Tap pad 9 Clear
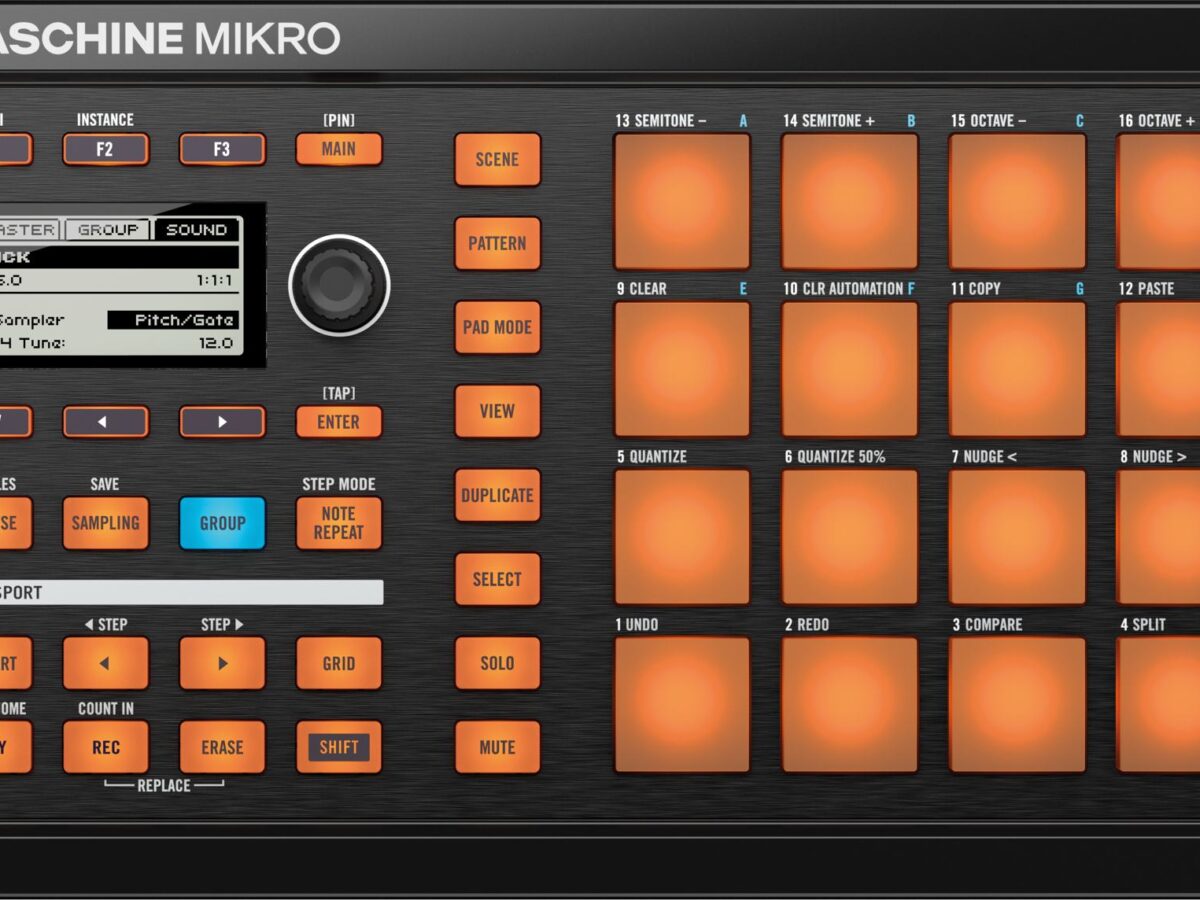The image size is (1200, 900). [682, 369]
